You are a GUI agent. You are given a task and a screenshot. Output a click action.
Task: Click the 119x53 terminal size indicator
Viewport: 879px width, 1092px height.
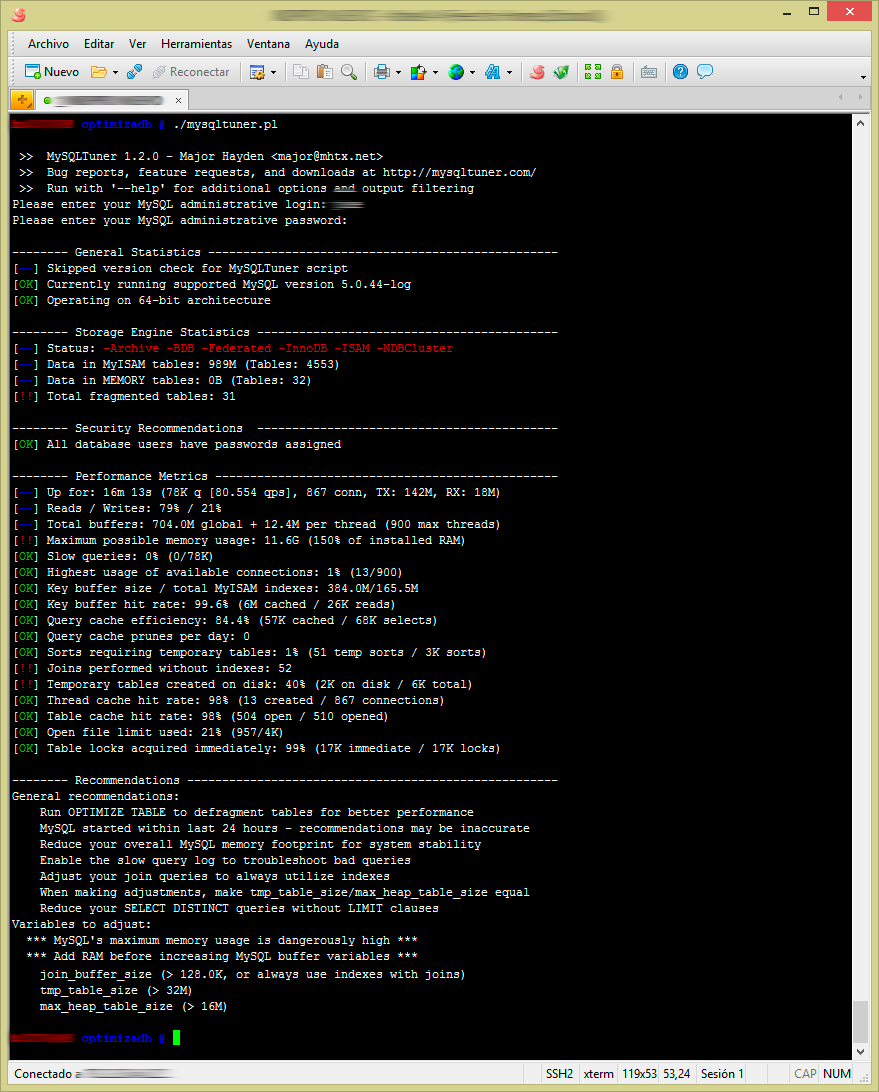(639, 1073)
